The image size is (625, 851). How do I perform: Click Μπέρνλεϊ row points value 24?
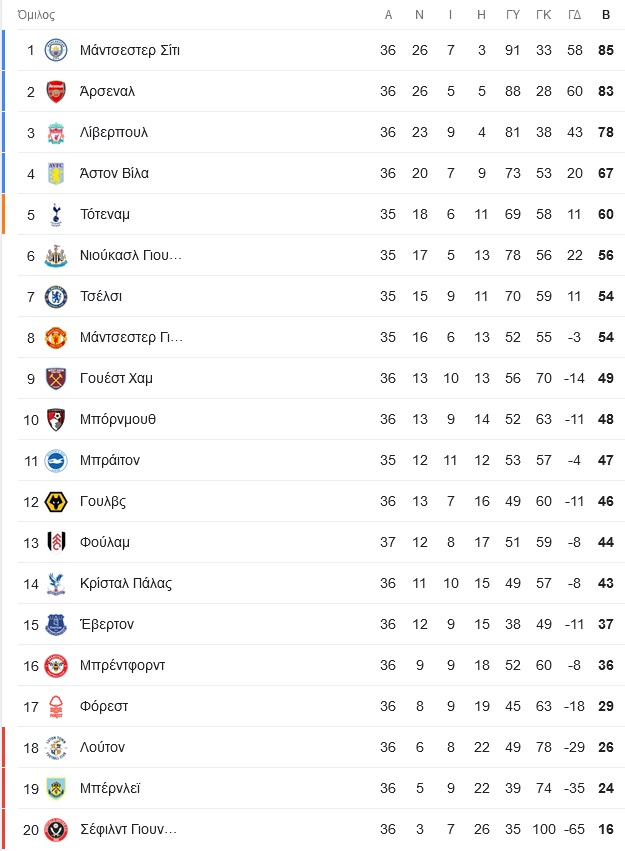click(606, 788)
